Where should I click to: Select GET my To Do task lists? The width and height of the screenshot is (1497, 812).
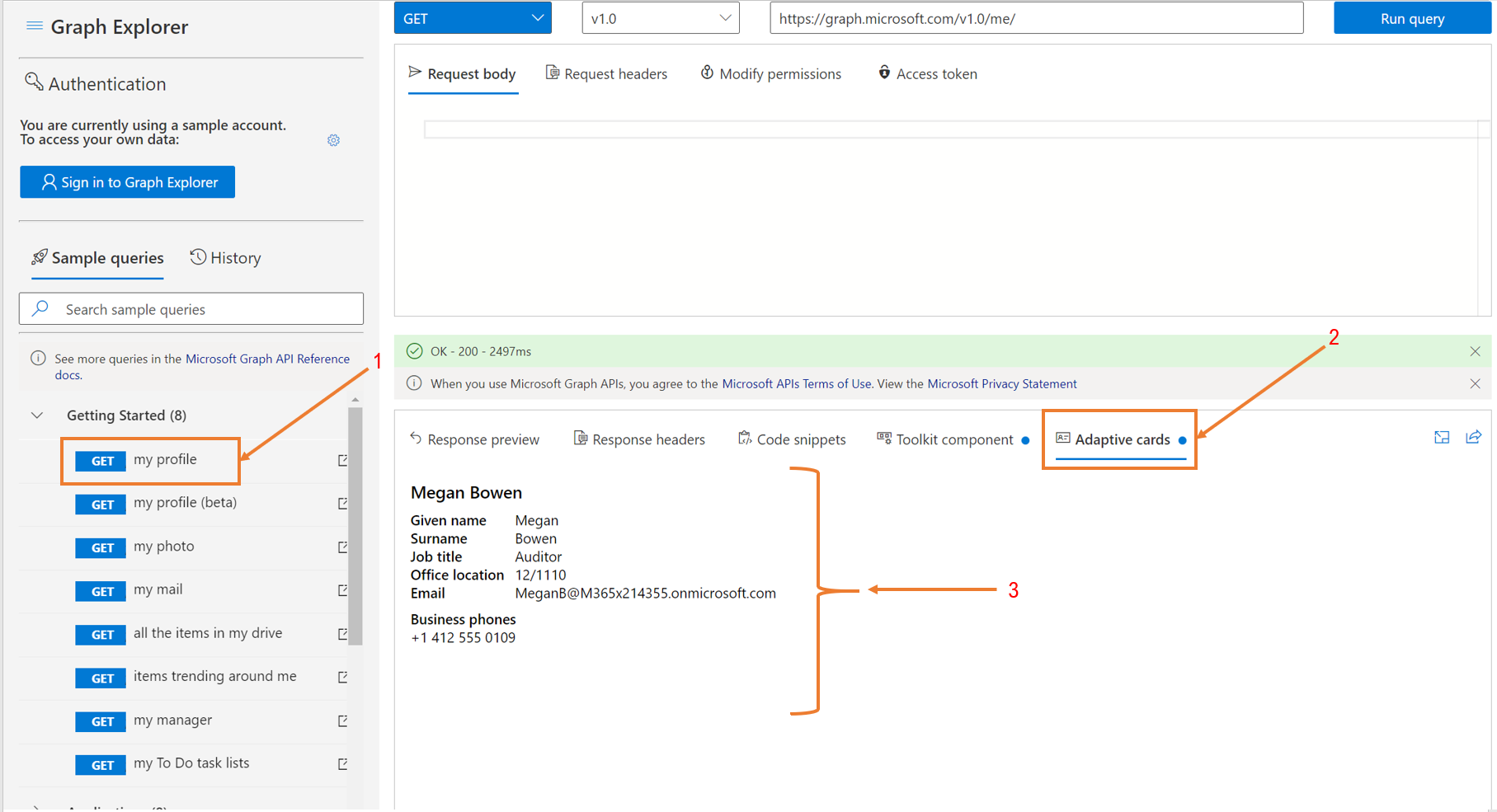tap(162, 764)
